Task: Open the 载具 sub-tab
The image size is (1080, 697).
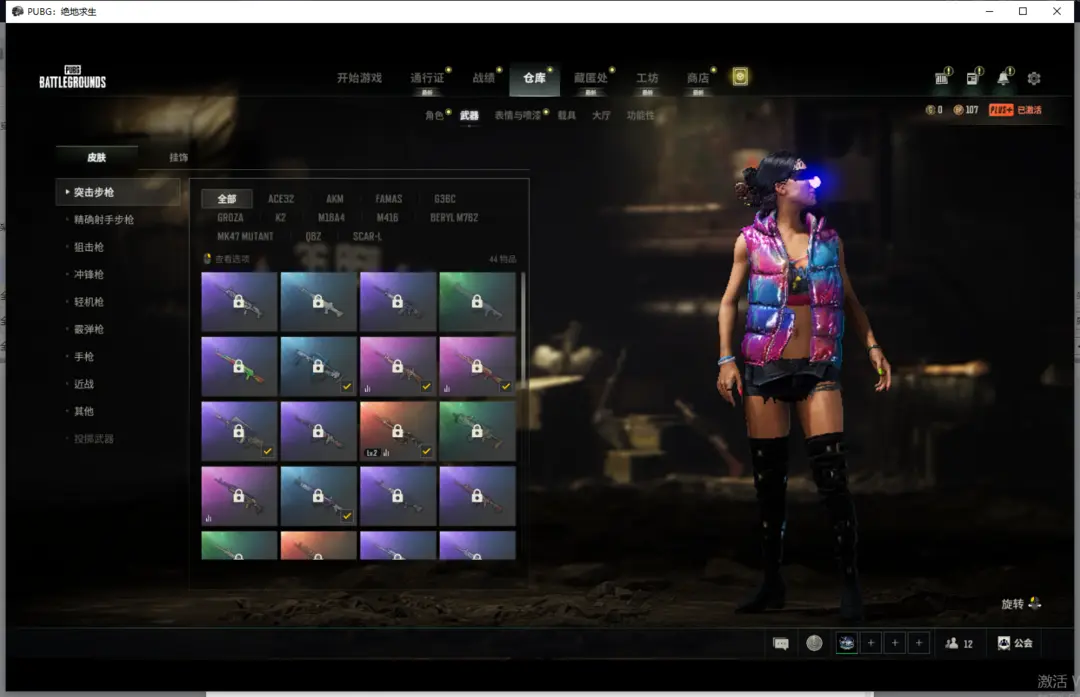Action: tap(566, 115)
